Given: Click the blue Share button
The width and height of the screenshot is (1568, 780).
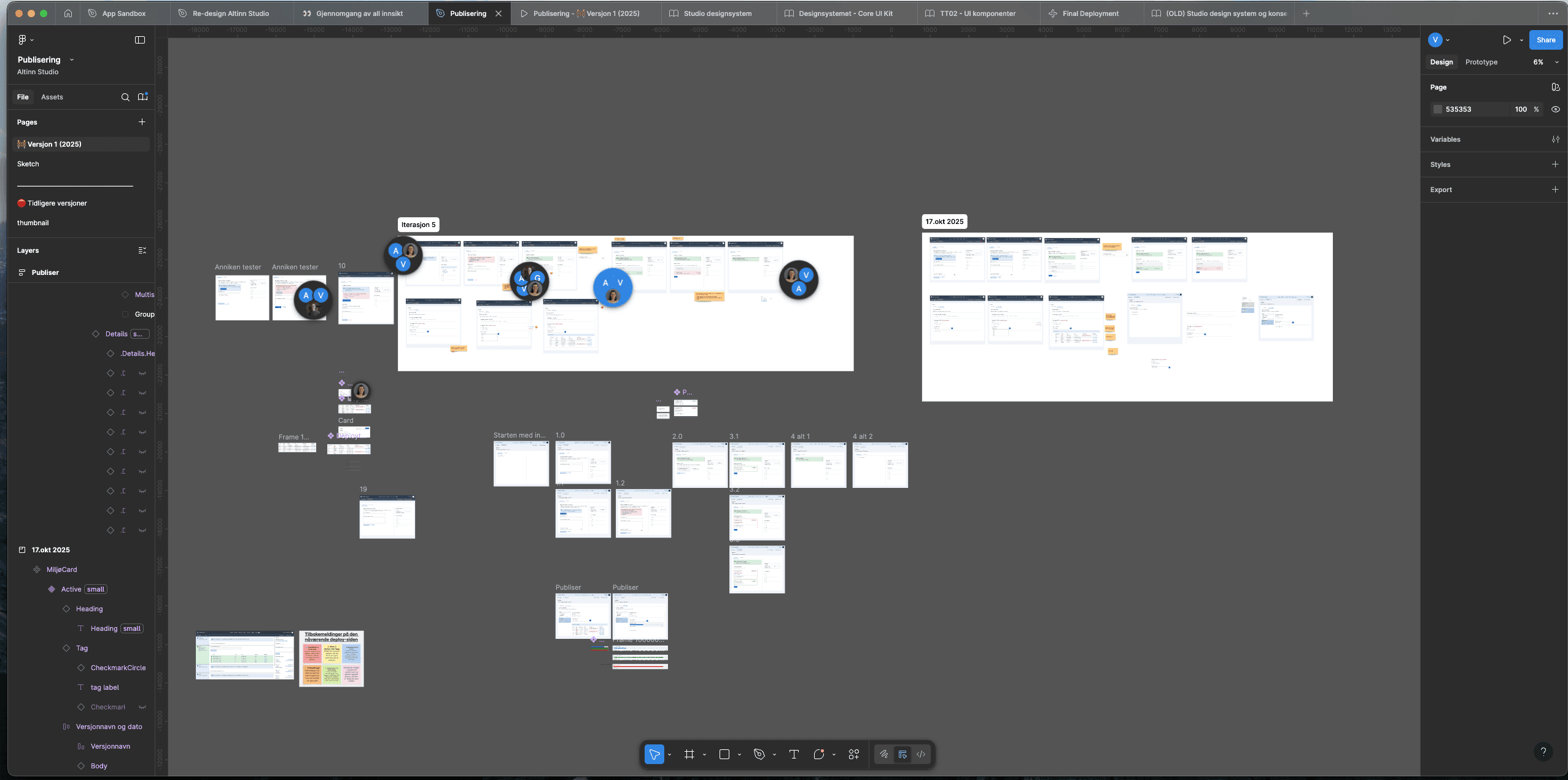Looking at the screenshot, I should click(1545, 40).
